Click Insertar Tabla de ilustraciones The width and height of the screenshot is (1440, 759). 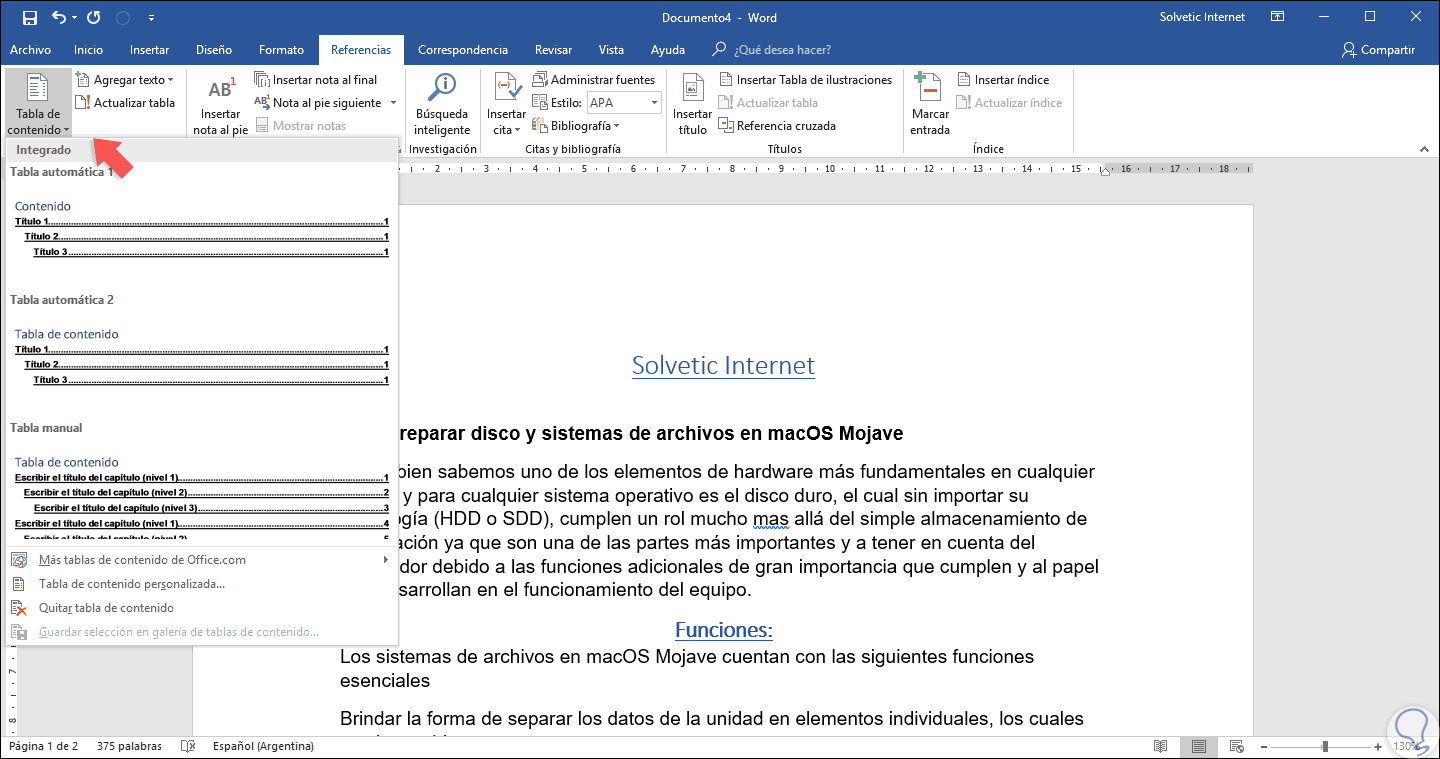(805, 80)
